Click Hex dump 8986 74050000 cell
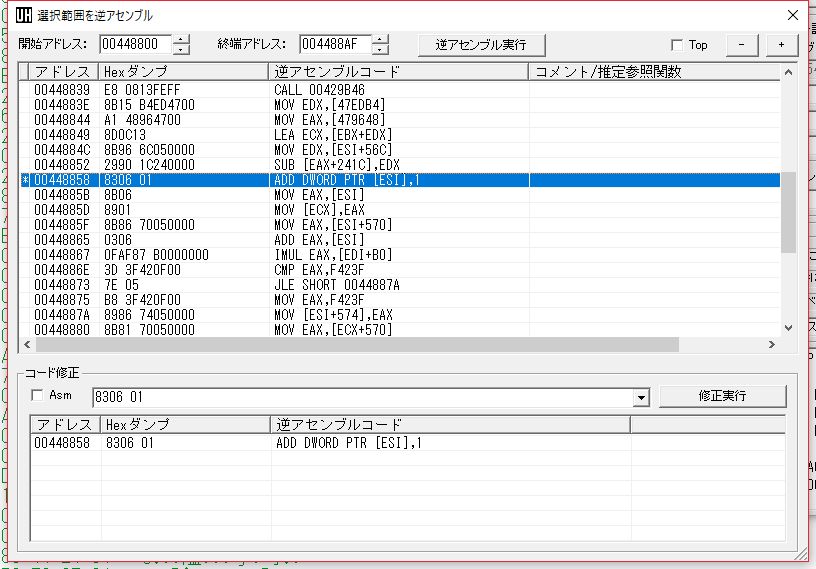816x569 pixels. [149, 315]
